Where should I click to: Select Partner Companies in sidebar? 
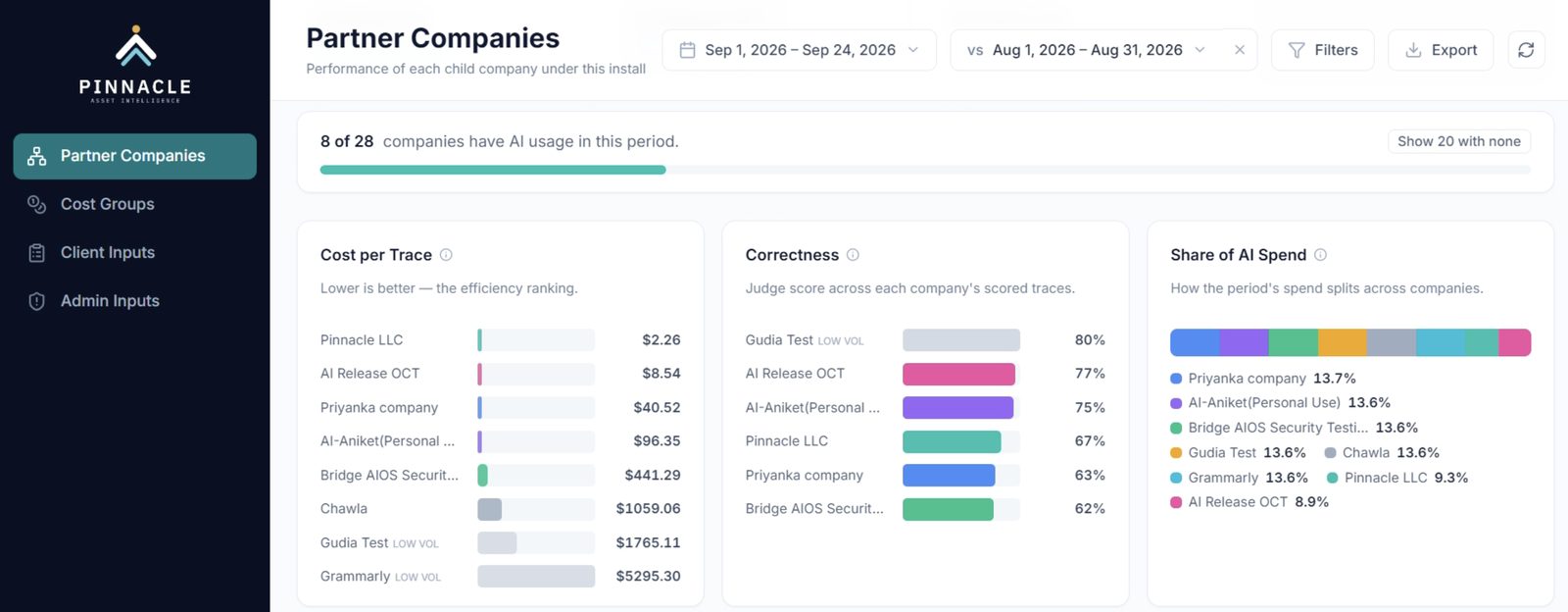pyautogui.click(x=135, y=156)
